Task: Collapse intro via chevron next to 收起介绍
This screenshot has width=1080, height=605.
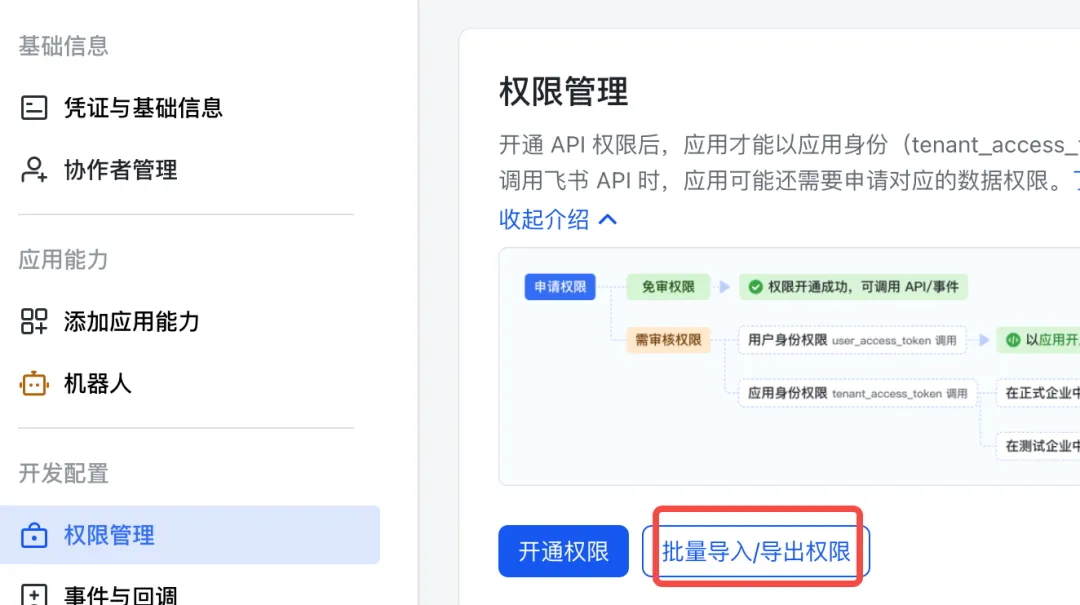Action: (608, 219)
